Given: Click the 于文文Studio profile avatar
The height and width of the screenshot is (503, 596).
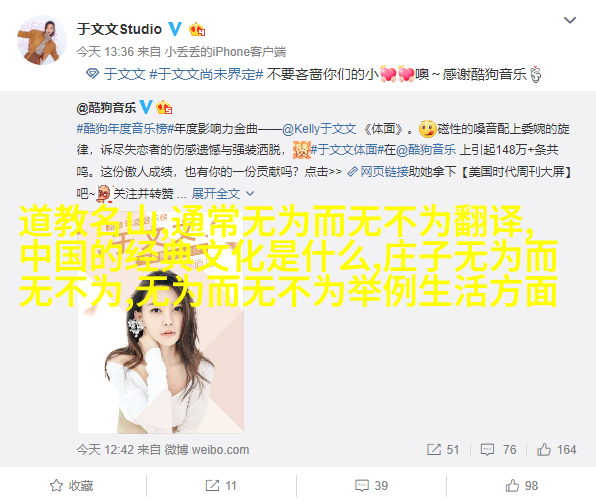Looking at the screenshot, I should pos(42,40).
